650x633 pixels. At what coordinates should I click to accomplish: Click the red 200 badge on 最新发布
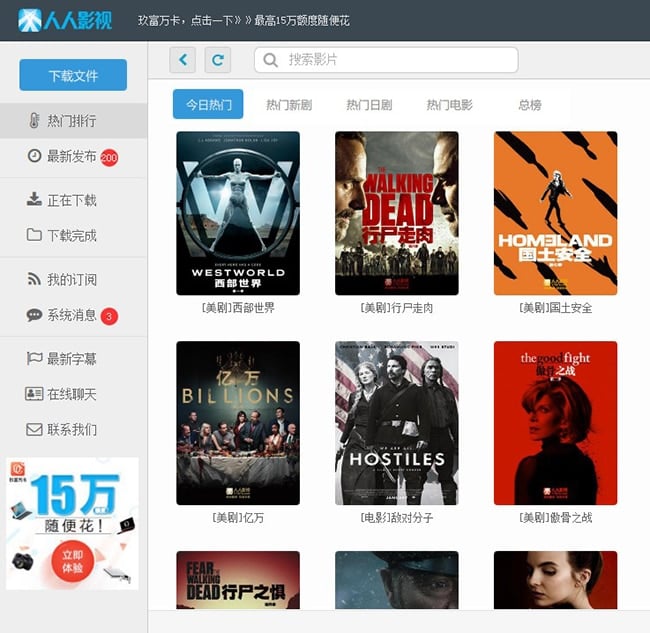click(x=109, y=158)
